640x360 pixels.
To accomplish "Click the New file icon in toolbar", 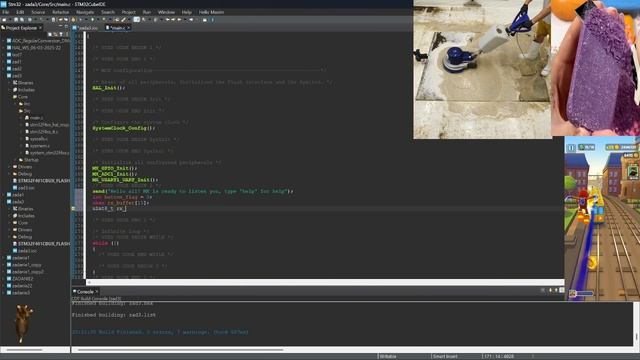I will point(4,20).
